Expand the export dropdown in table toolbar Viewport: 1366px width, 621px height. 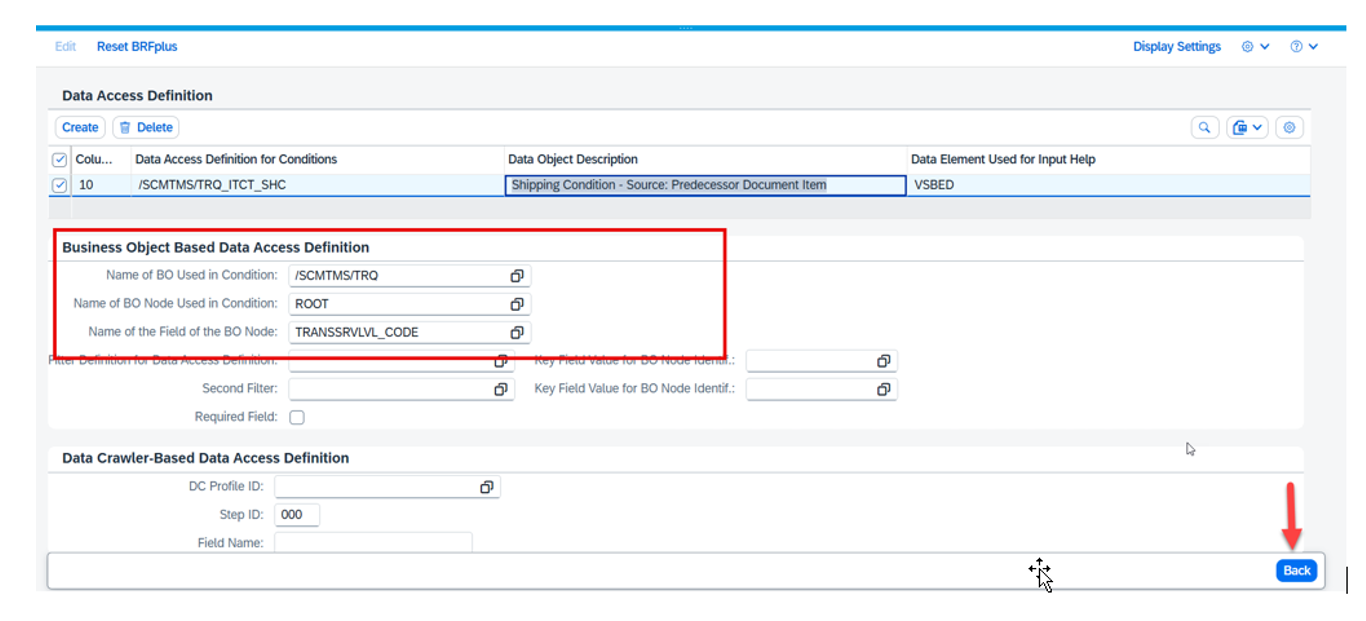(x=1247, y=127)
